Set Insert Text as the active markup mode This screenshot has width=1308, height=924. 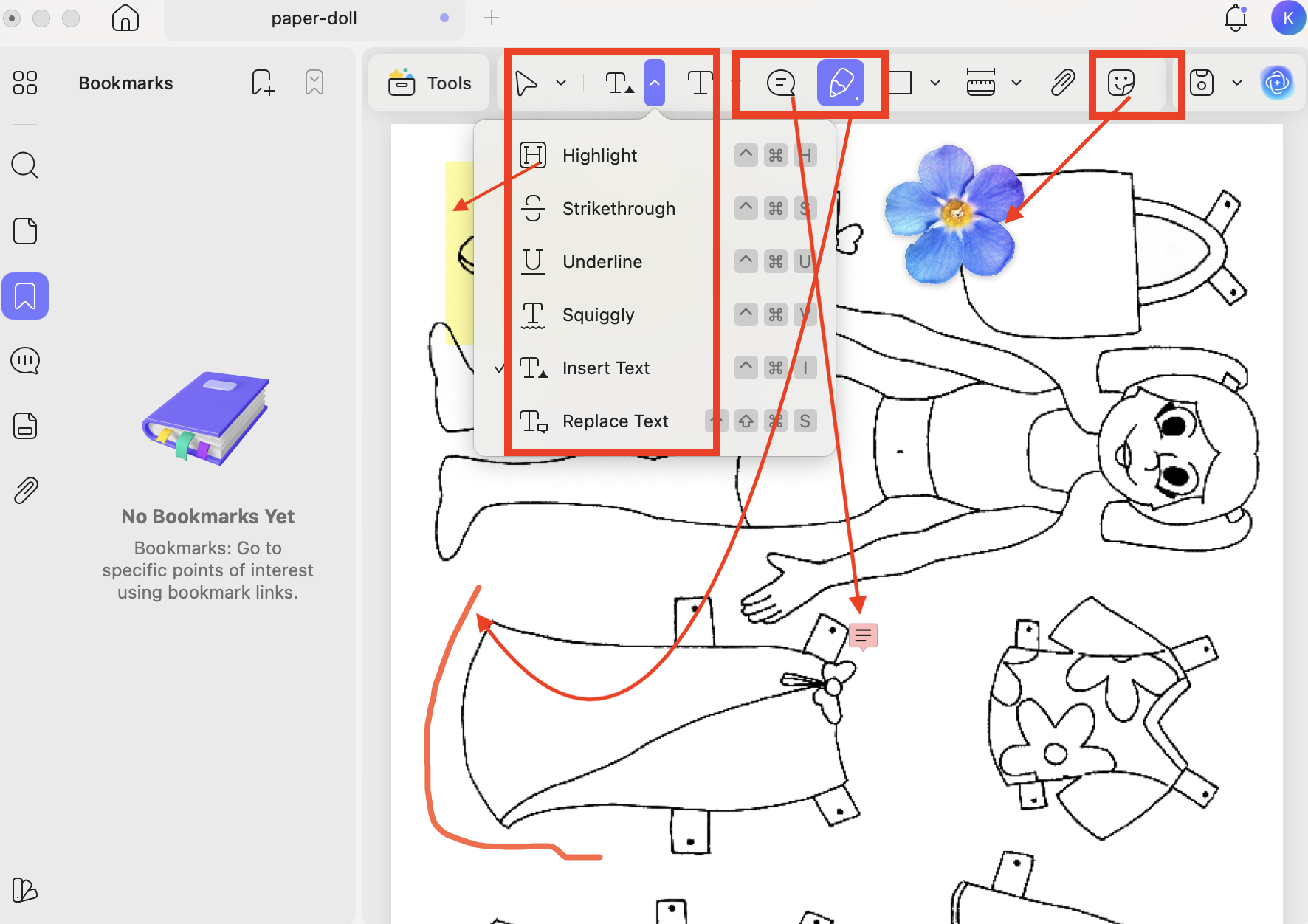pyautogui.click(x=605, y=368)
